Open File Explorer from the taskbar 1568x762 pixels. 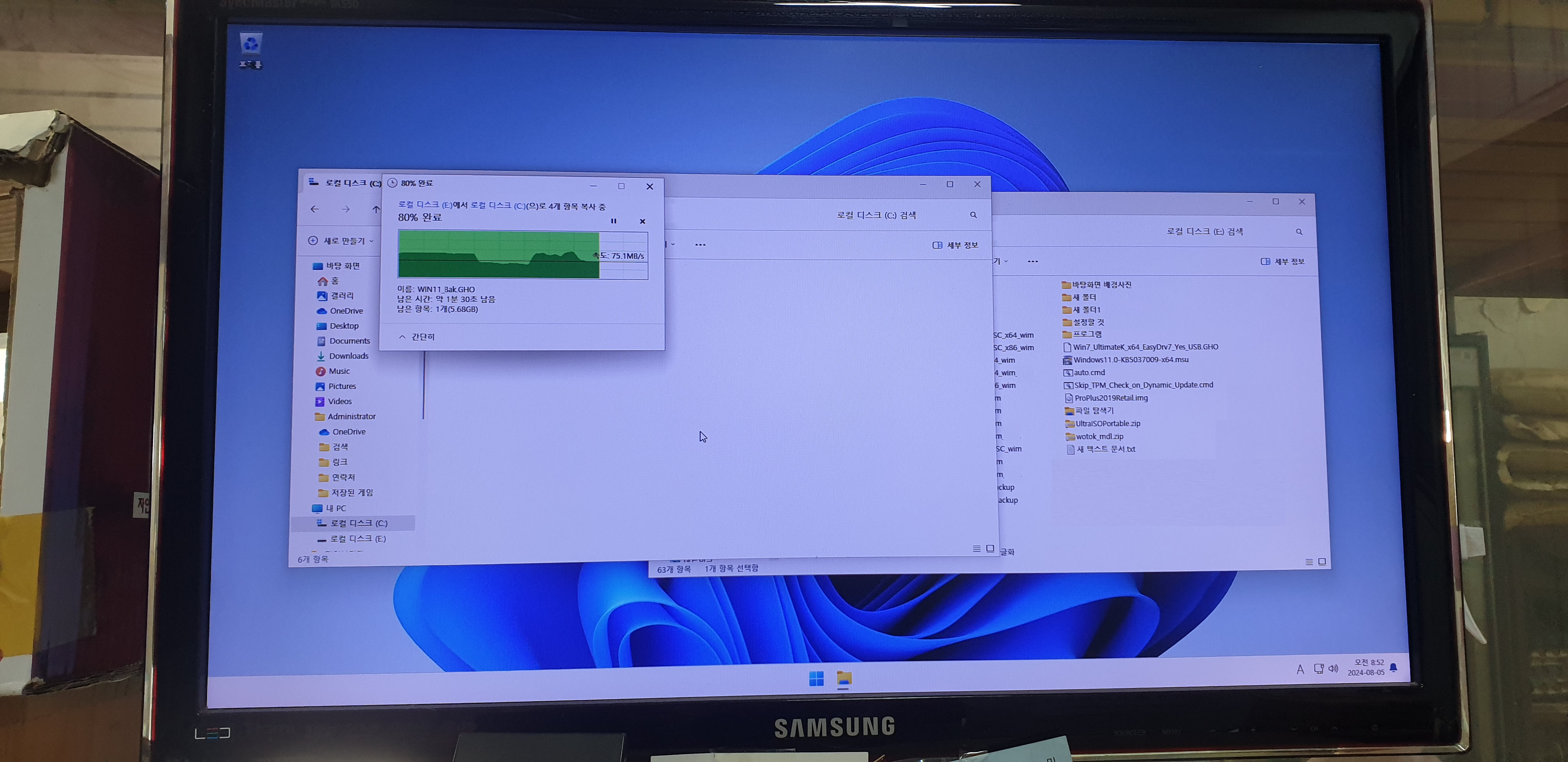click(x=843, y=678)
